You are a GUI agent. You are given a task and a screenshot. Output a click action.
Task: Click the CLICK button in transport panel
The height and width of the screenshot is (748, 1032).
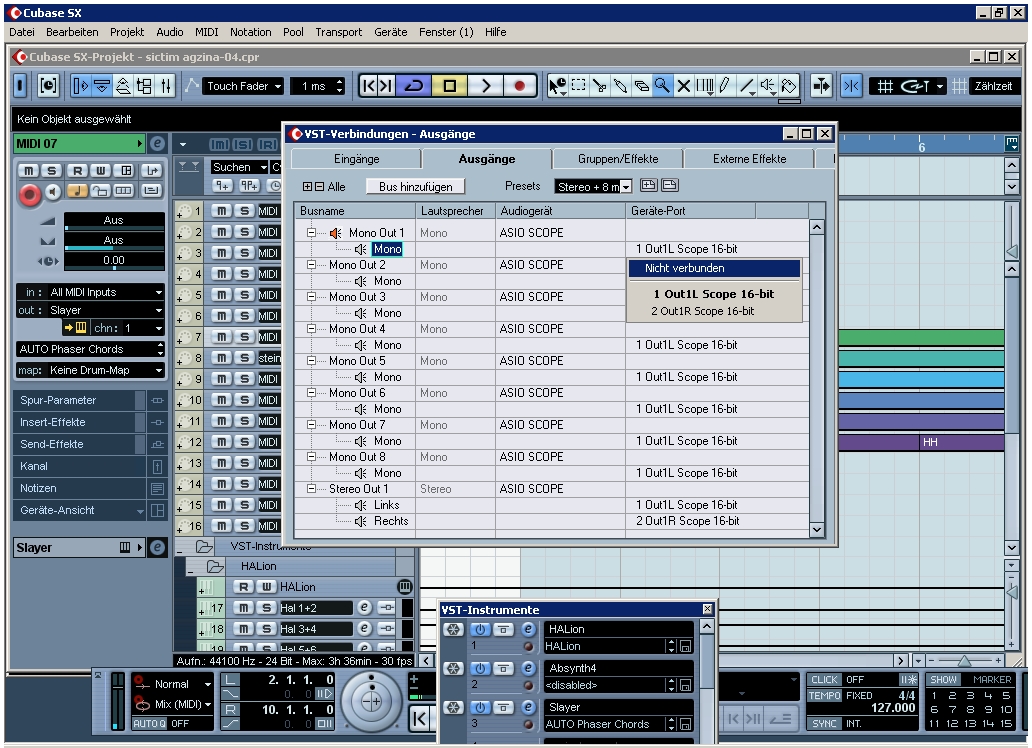(824, 680)
